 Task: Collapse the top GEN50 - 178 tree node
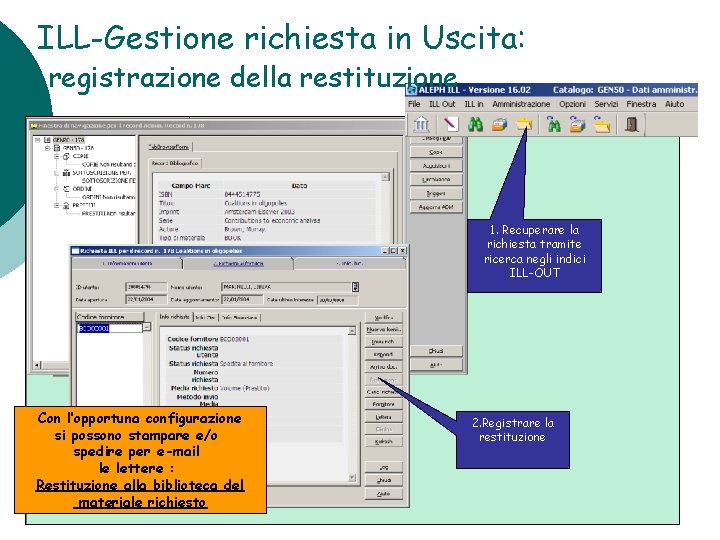pyautogui.click(x=38, y=140)
